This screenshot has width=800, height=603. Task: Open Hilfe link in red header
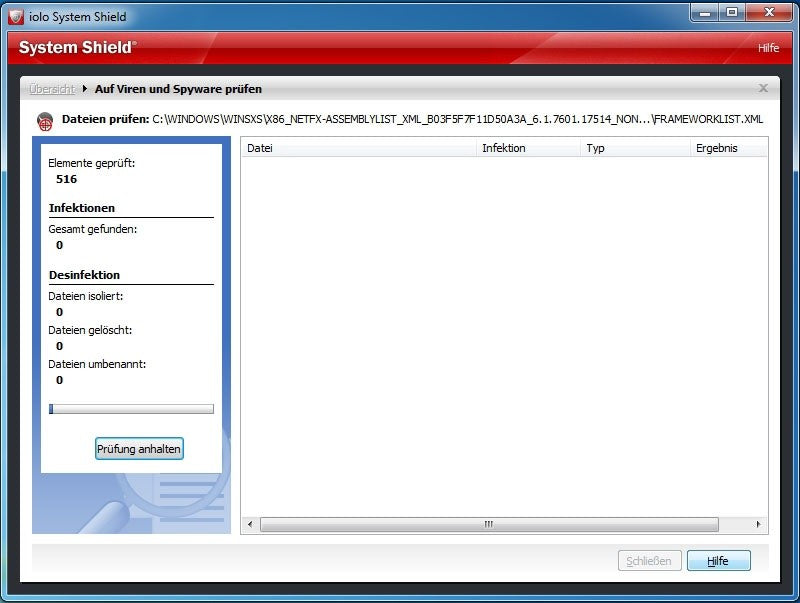[768, 48]
